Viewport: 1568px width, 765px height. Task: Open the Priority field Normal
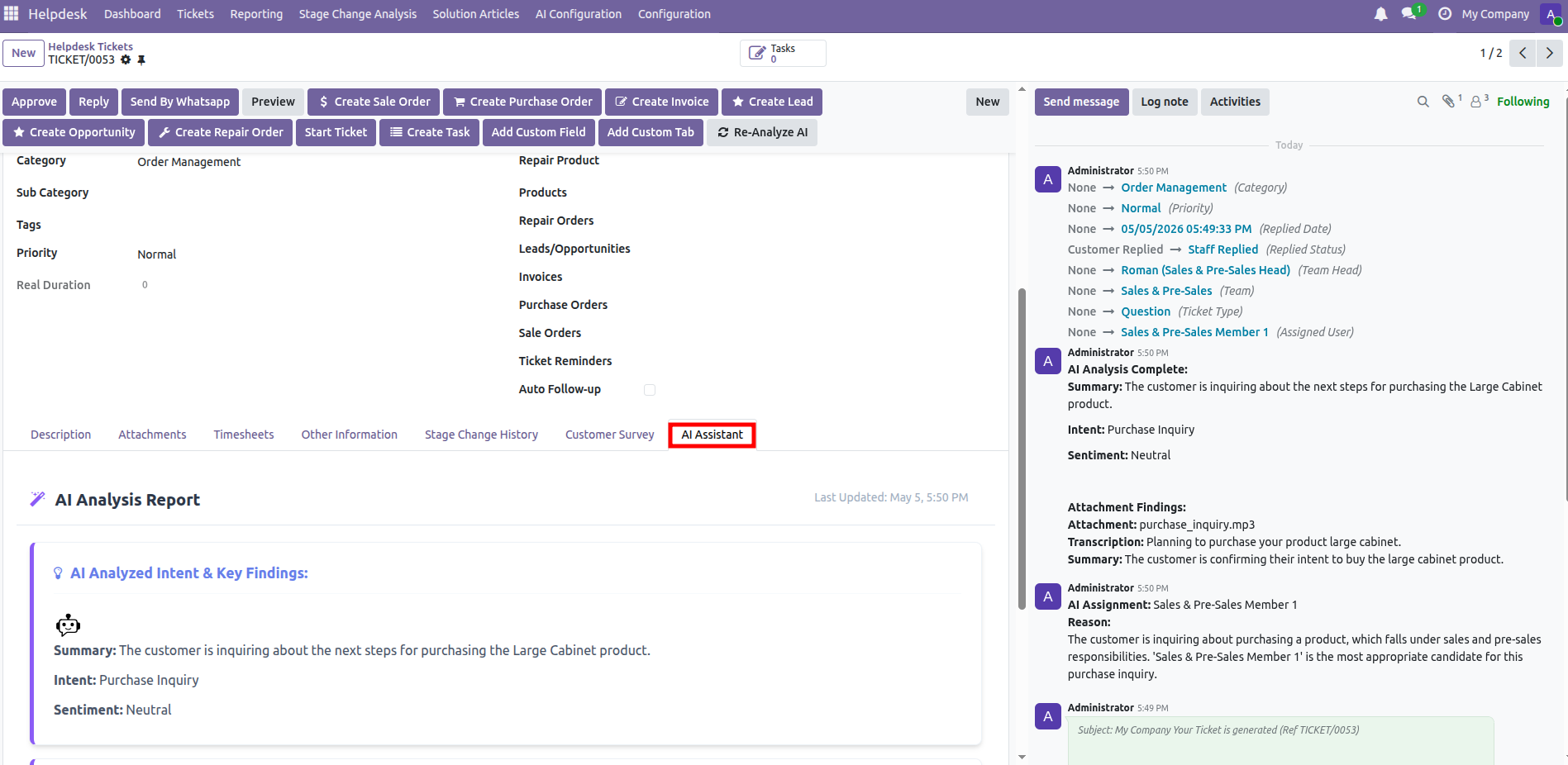(x=156, y=254)
